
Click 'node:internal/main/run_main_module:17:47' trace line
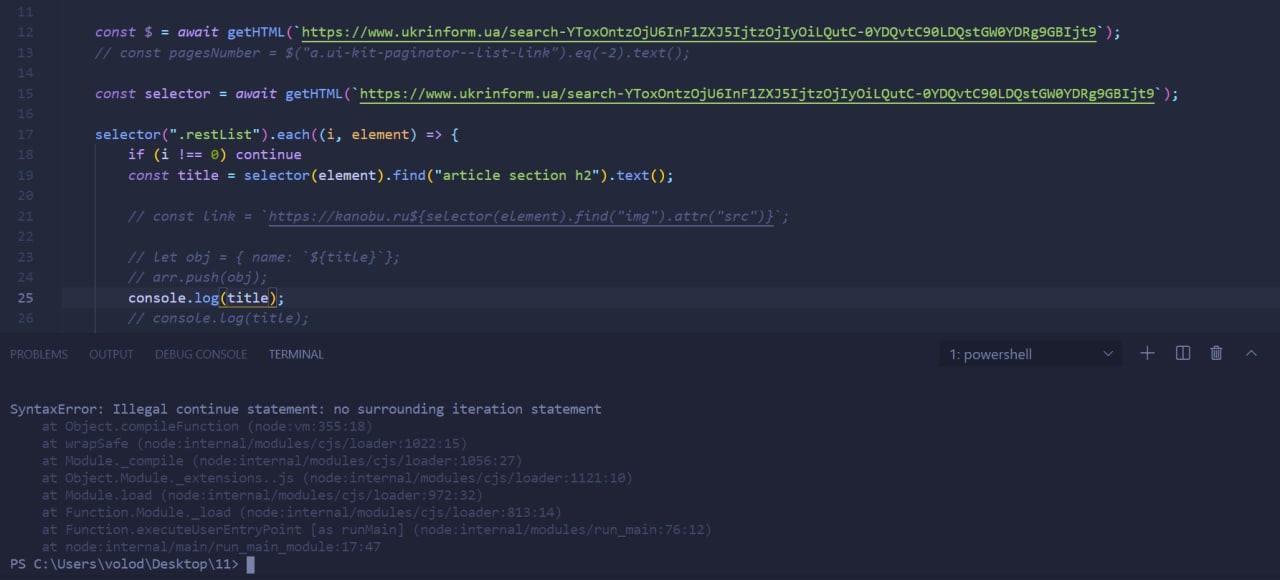tap(211, 547)
